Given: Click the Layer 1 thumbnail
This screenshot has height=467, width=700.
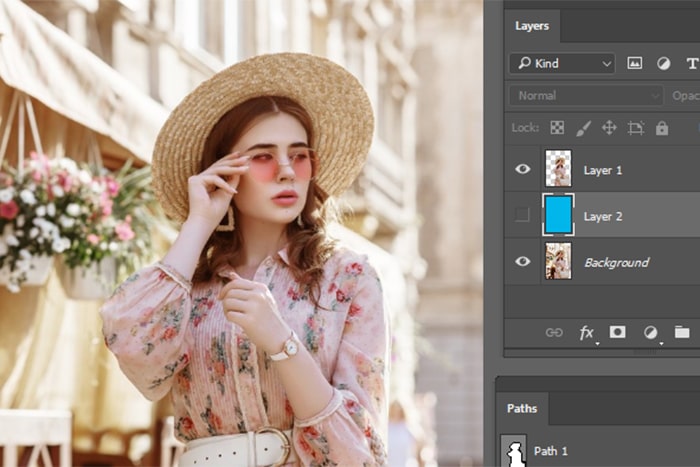Looking at the screenshot, I should coord(558,169).
